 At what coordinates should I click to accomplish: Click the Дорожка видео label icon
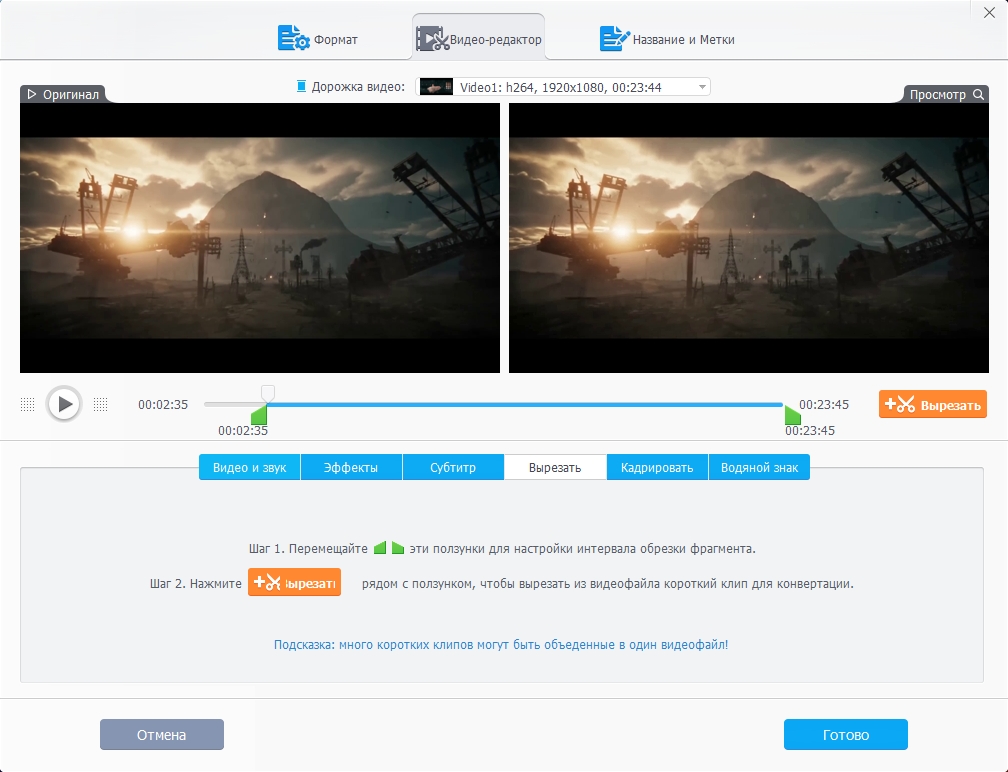(x=301, y=86)
